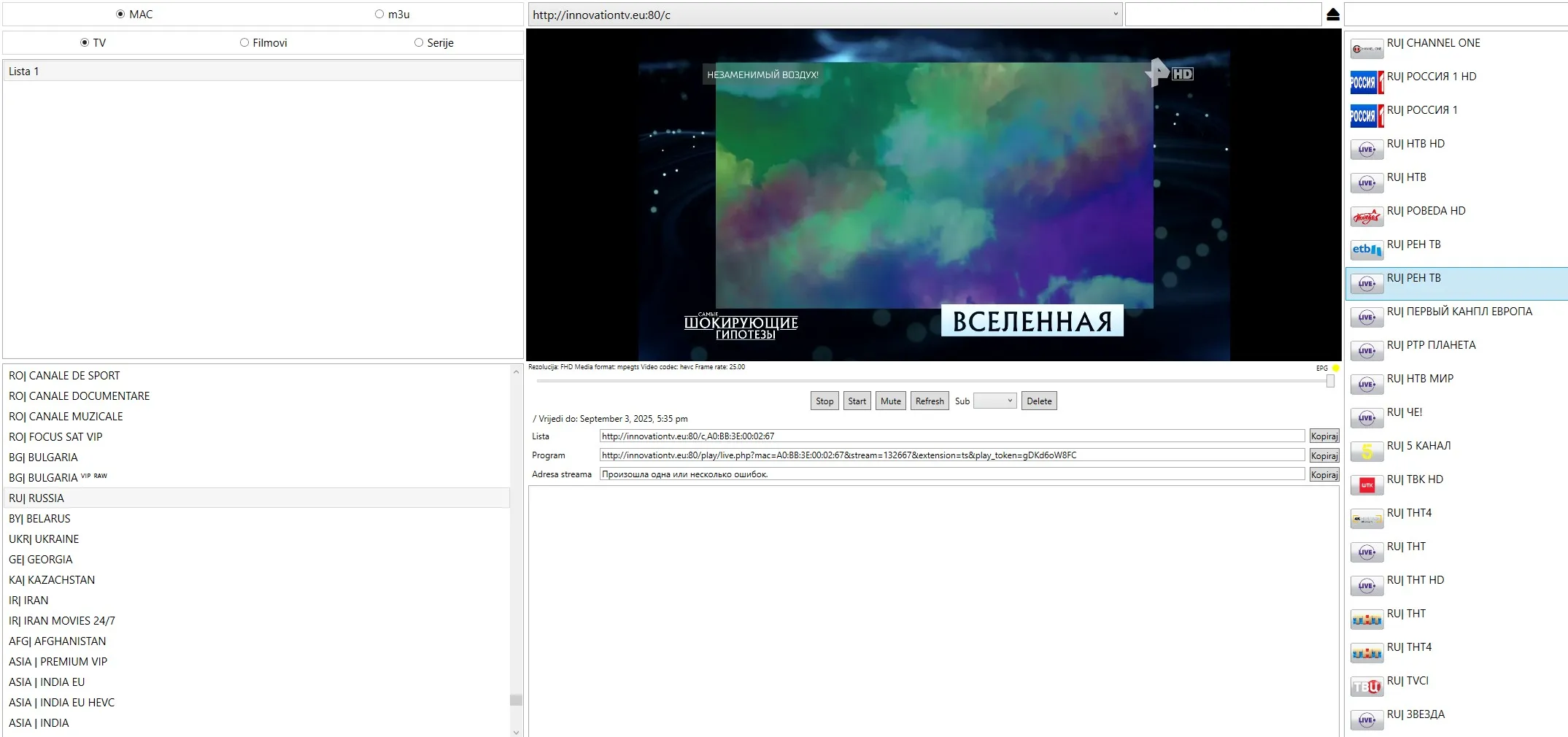Screen dimensions: 1568x737
Task: Open the UKR| UKRAINE category
Action: 257,539
